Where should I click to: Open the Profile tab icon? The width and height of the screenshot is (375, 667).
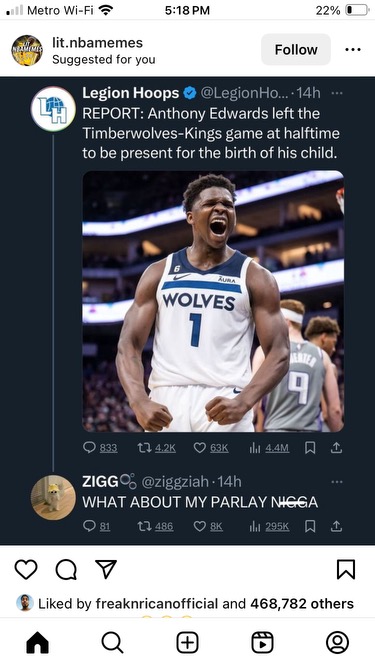coord(337,642)
